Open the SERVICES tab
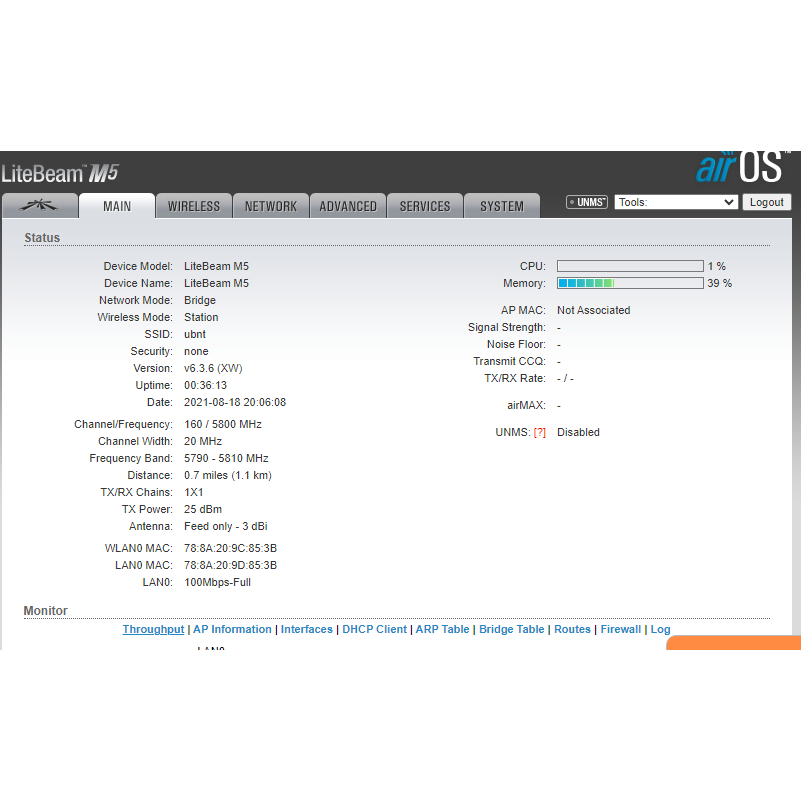The image size is (801, 801). coord(425,206)
